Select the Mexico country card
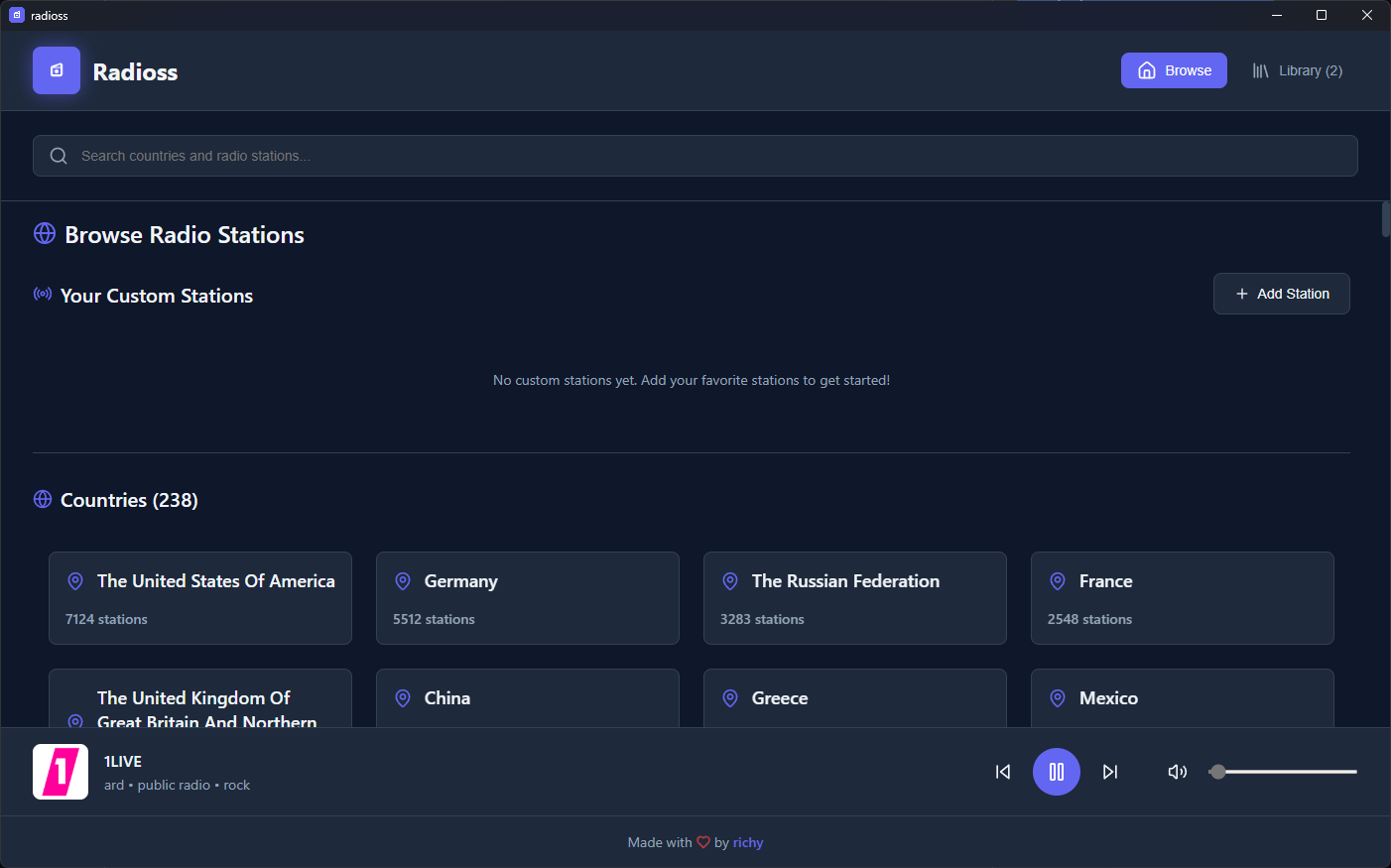The height and width of the screenshot is (868, 1391). point(1183,698)
